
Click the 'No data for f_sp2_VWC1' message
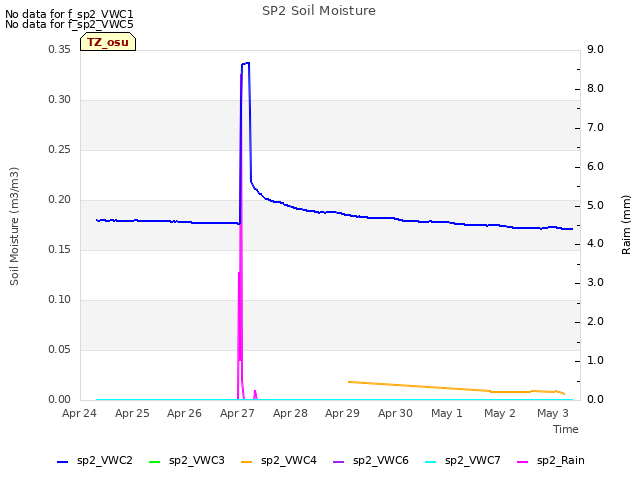[69, 14]
